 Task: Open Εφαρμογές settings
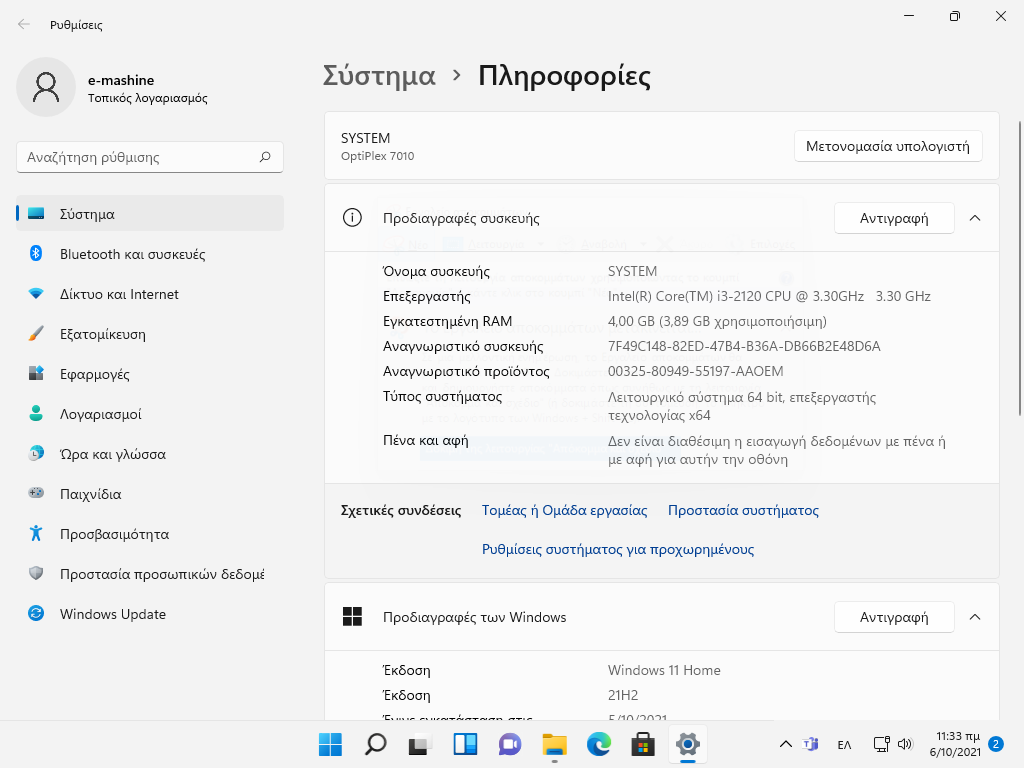click(150, 374)
